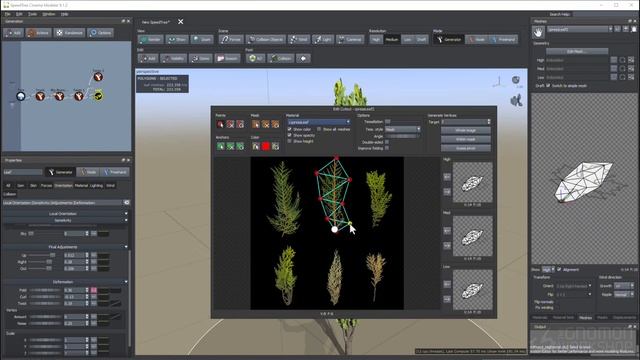Screen dimensions: 640x360
Task: Select the Points add icon in cutout editor
Action: (x=220, y=124)
